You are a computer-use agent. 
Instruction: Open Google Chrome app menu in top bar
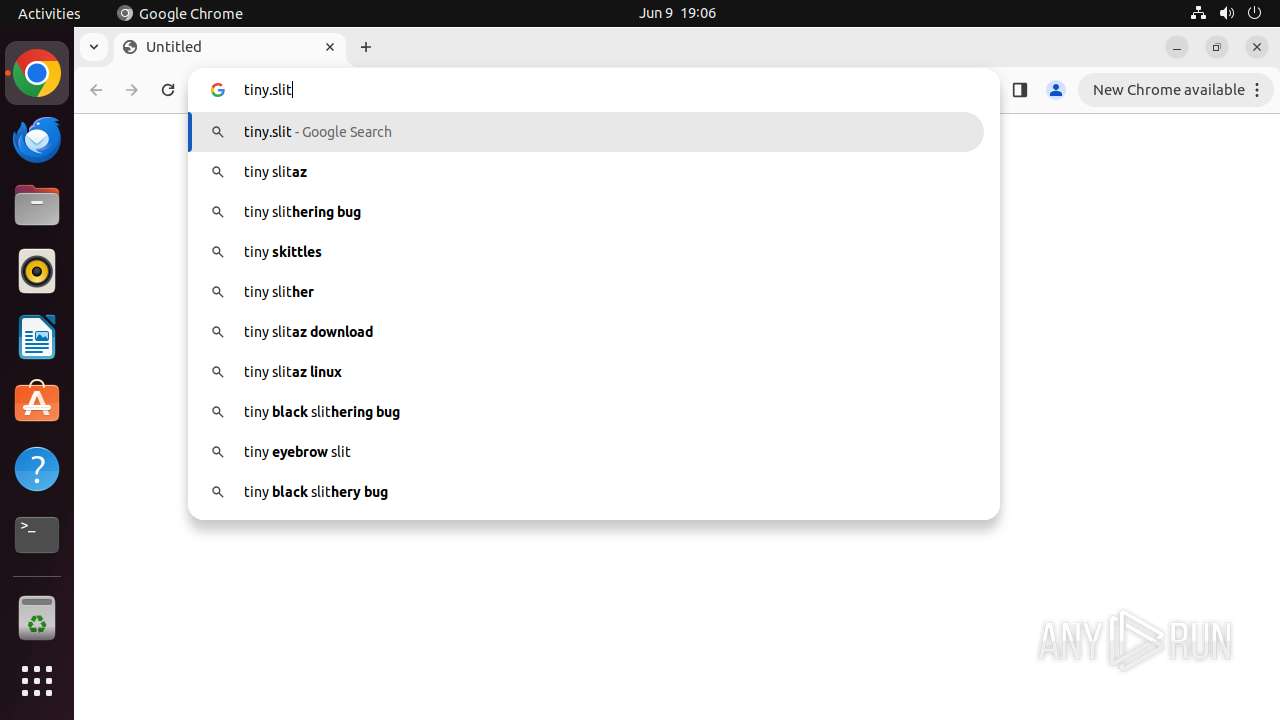click(x=180, y=13)
